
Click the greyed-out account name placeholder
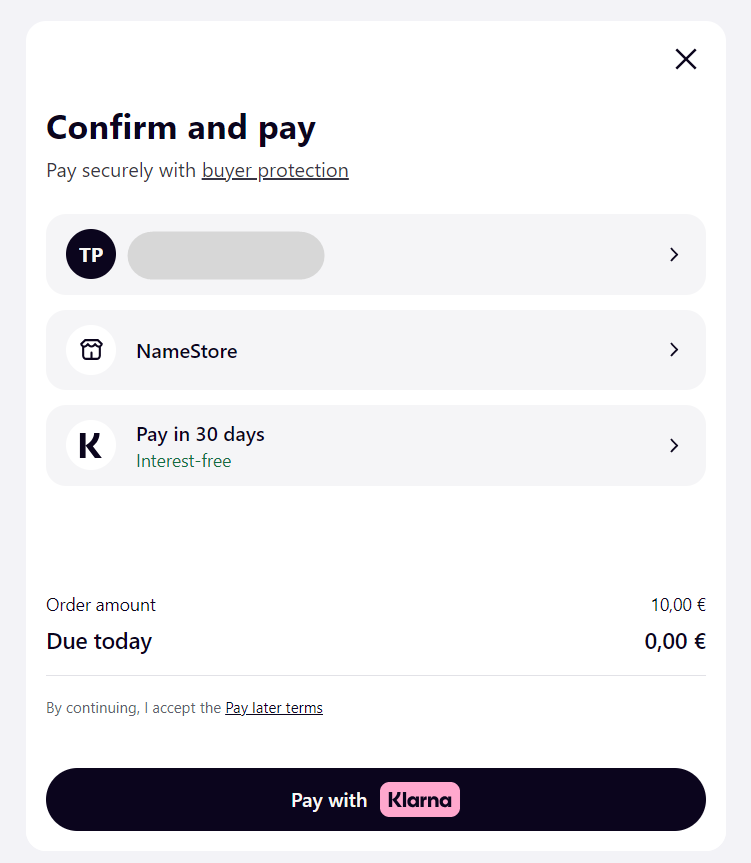226,255
